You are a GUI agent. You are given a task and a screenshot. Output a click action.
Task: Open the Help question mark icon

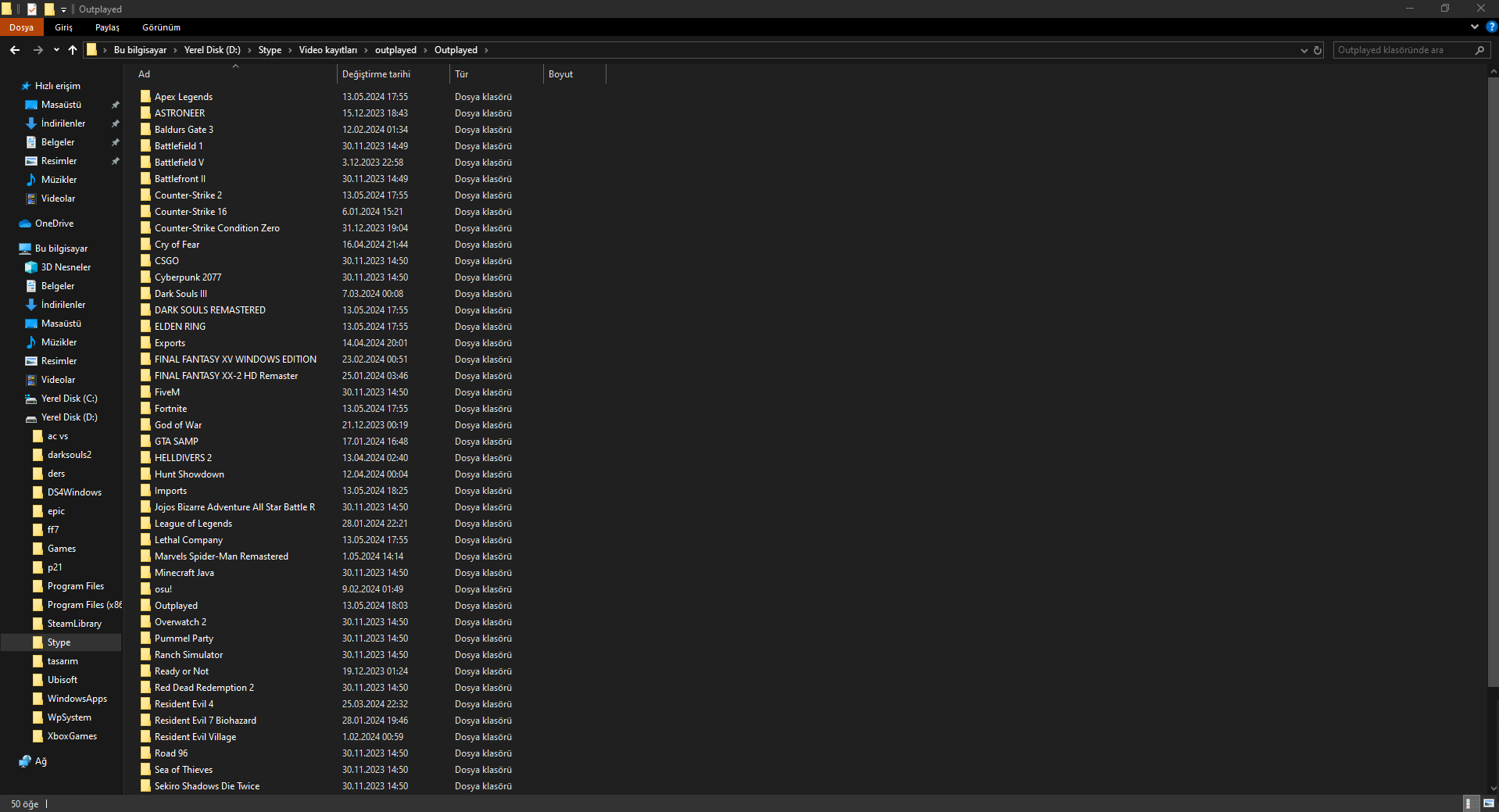(x=1491, y=27)
